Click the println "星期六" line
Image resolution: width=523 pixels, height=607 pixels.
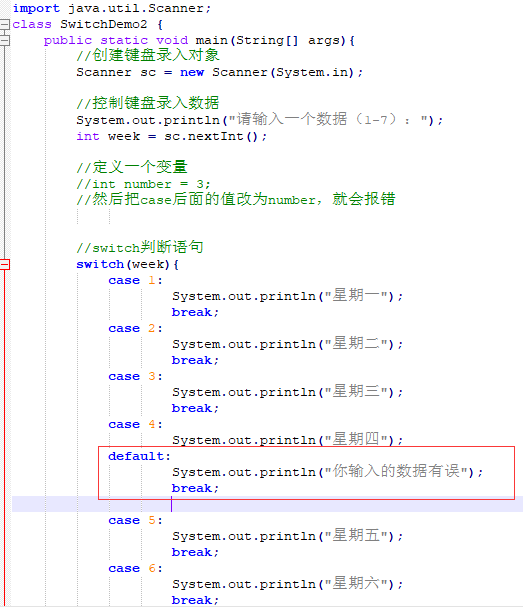pos(287,584)
